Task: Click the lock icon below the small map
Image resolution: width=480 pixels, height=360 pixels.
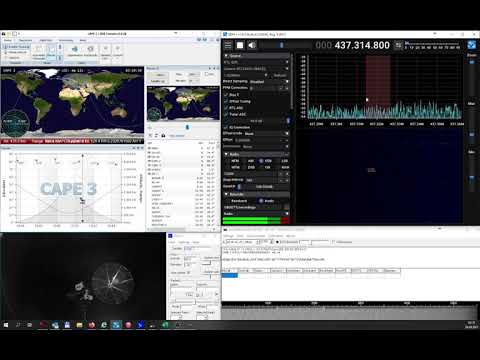Action: tap(163, 135)
